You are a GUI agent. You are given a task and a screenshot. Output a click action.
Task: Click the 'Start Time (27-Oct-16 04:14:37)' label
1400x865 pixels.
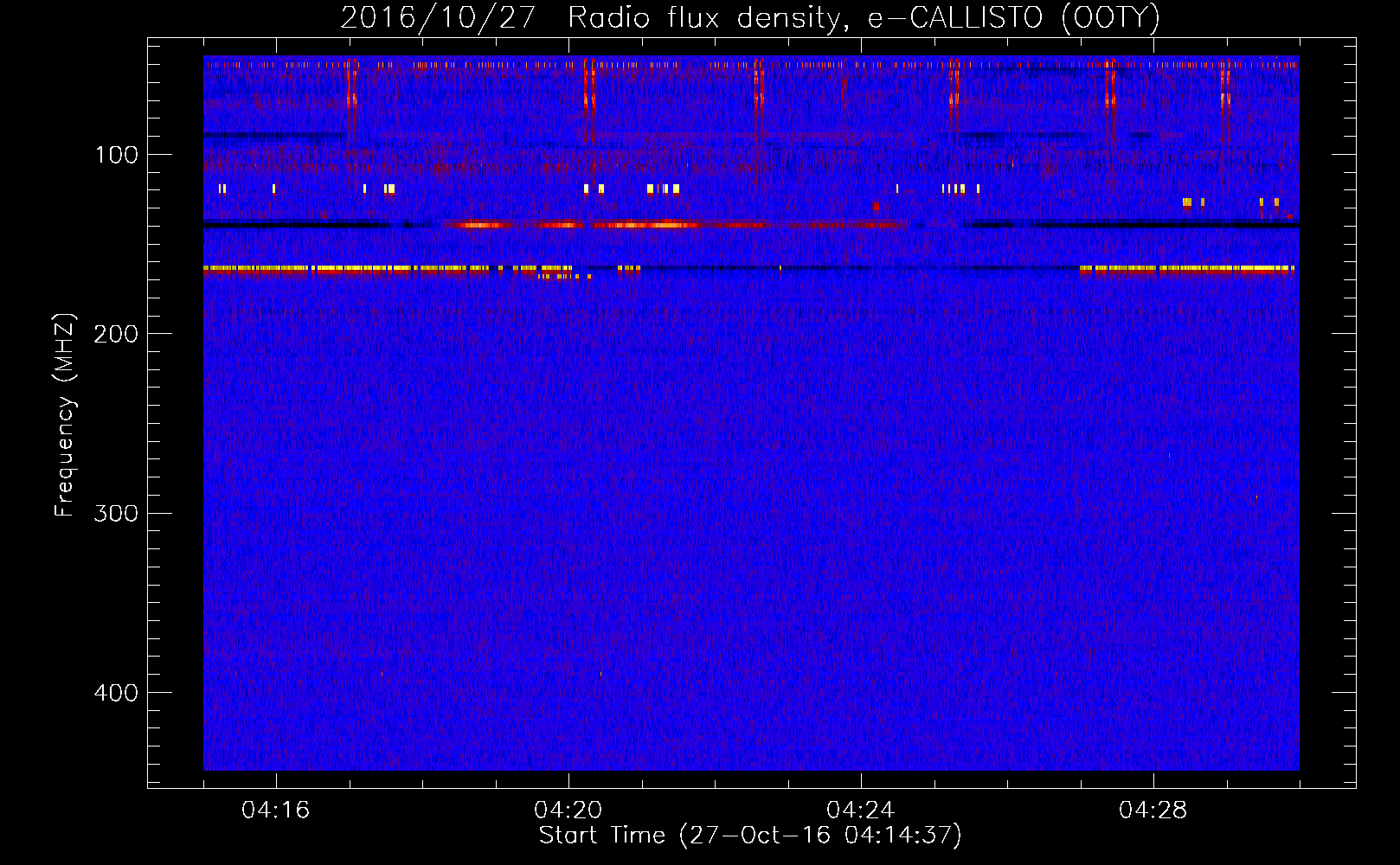[x=750, y=836]
